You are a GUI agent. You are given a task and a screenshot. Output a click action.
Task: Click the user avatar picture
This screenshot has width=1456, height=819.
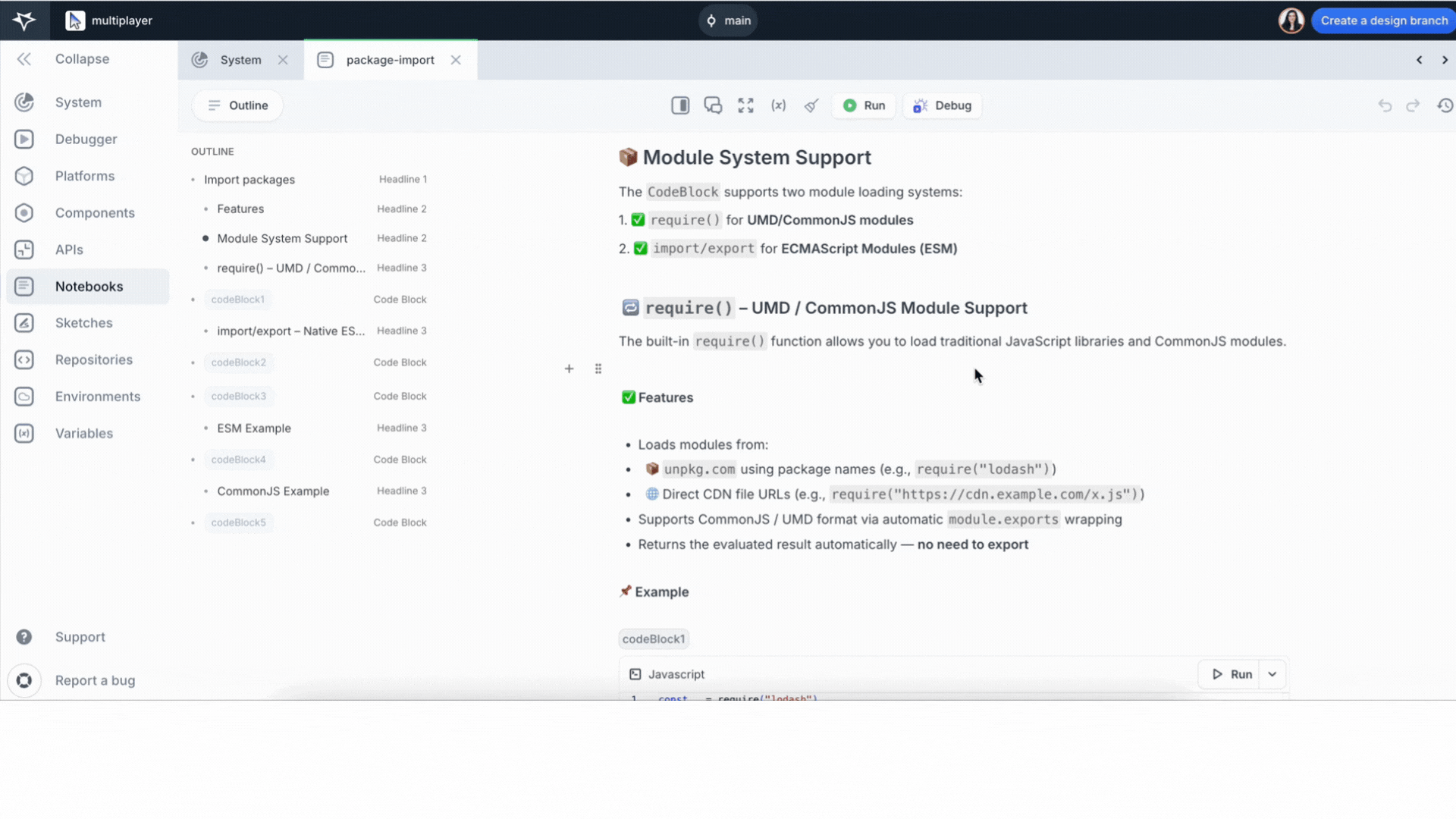pos(1291,20)
